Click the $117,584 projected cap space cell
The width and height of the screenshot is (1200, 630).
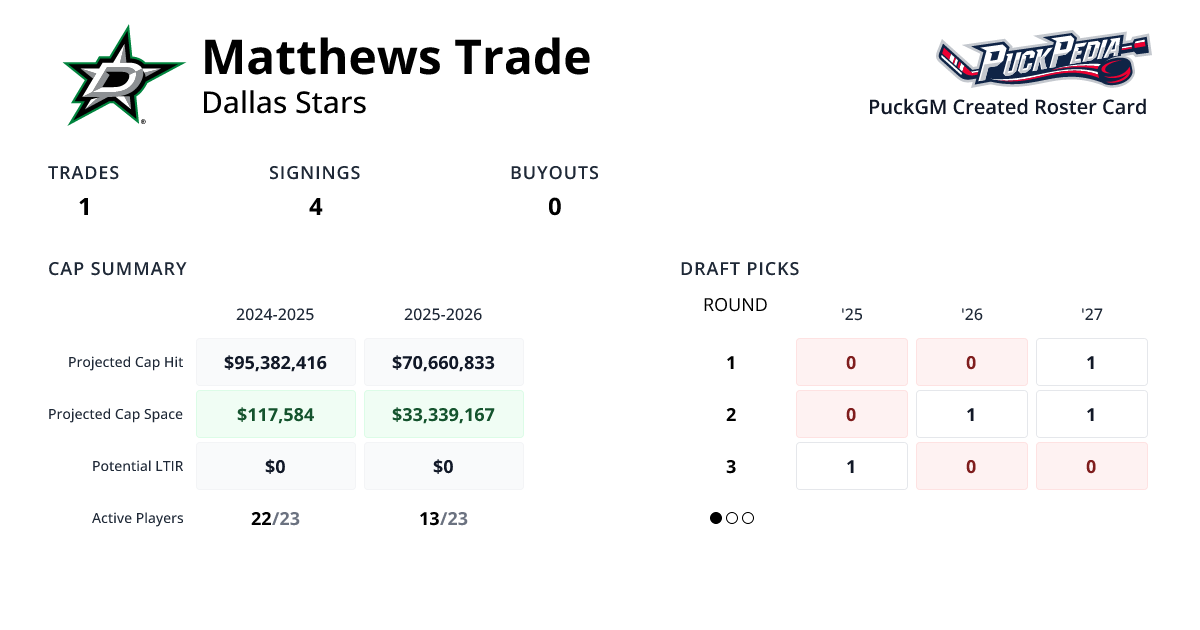pos(276,414)
